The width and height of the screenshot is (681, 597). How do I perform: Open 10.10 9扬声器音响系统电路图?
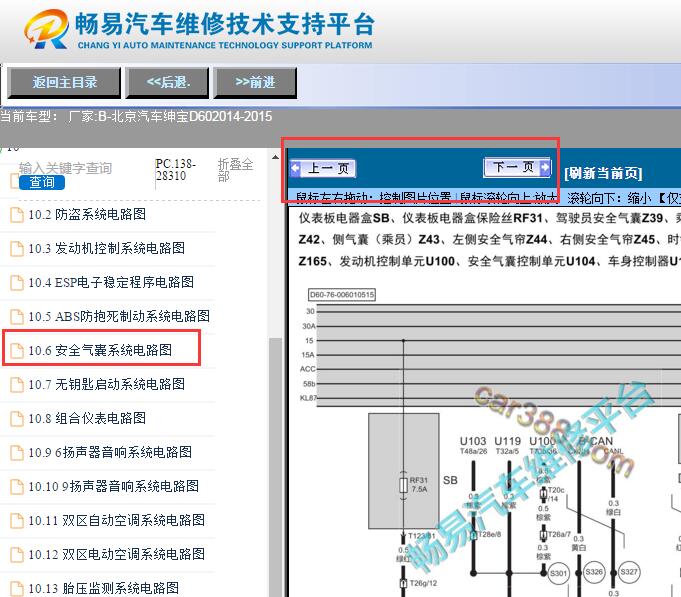click(x=113, y=486)
